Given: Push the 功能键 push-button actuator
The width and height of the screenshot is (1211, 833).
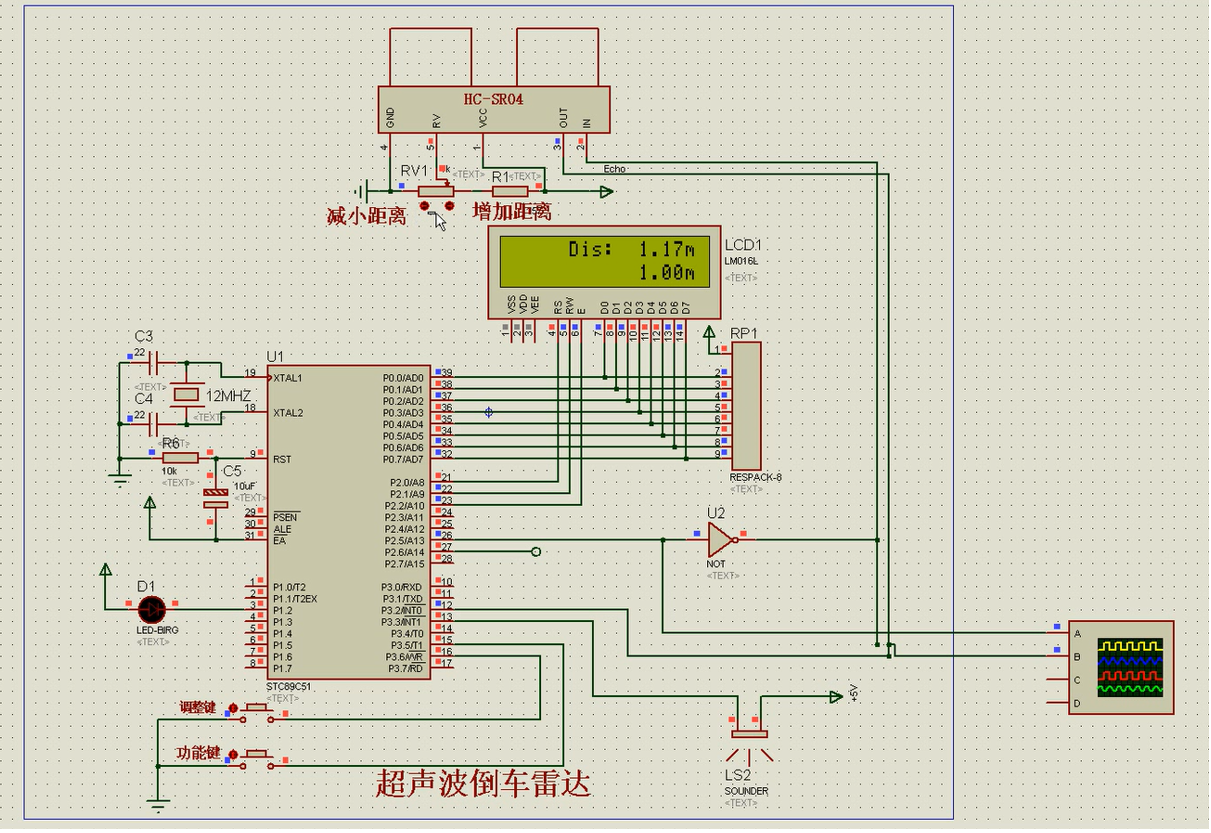Looking at the screenshot, I should 257,753.
